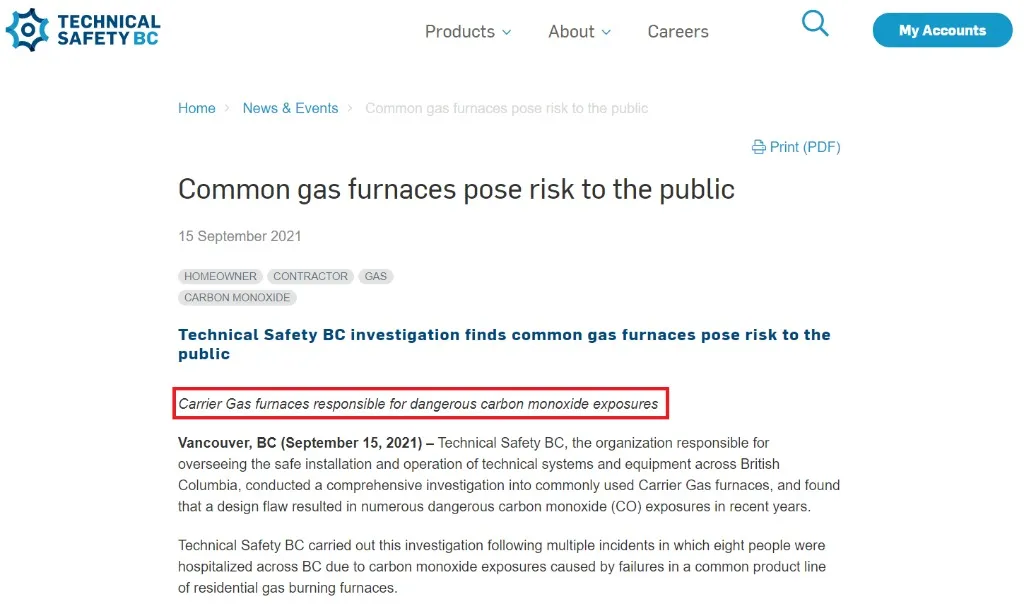Click the printer icon beside Print (PDF)
This screenshot has height=604, width=1024.
pos(759,147)
